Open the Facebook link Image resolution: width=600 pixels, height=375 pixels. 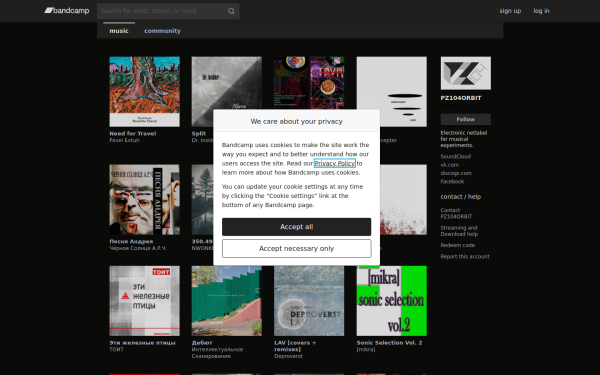tap(452, 182)
